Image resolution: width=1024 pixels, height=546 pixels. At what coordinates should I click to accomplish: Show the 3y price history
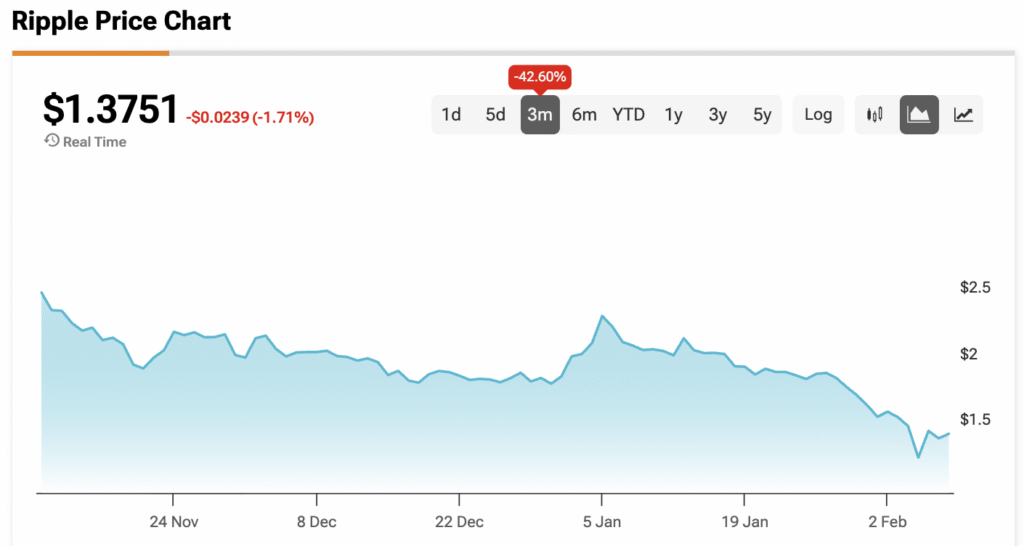pyautogui.click(x=718, y=115)
